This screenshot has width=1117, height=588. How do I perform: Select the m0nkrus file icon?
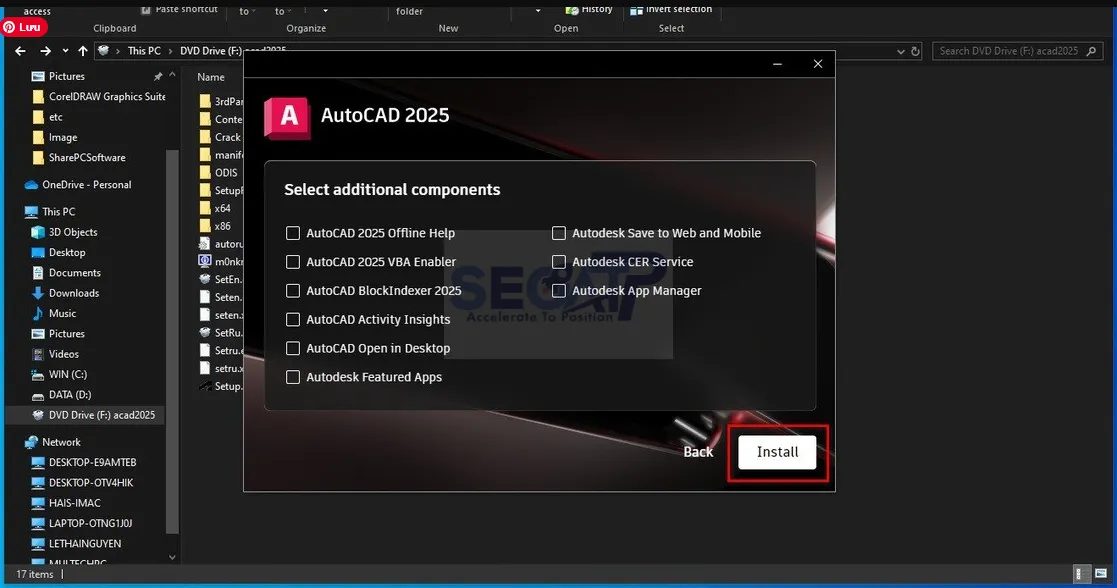coord(203,262)
